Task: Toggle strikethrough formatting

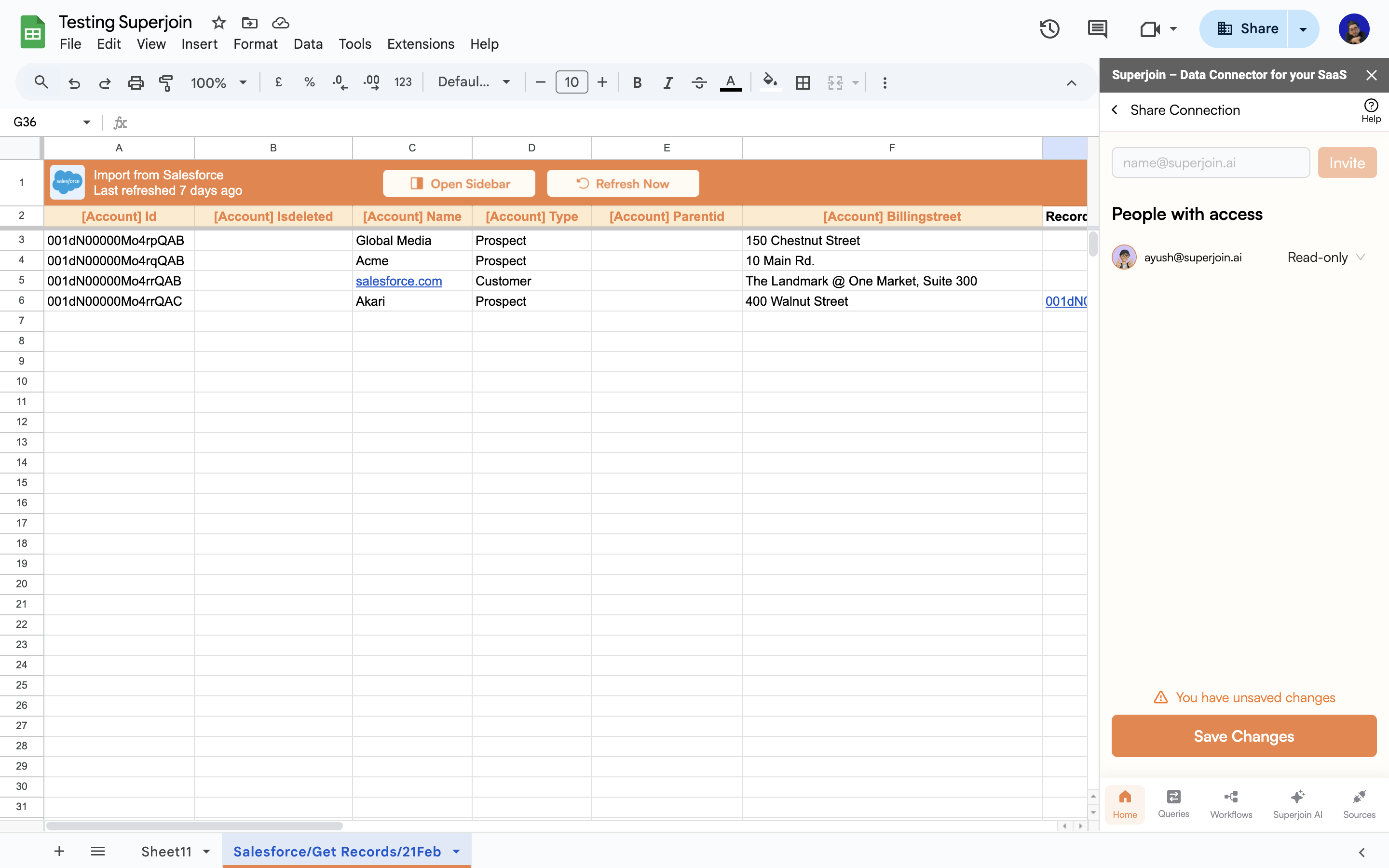Action: point(699,82)
